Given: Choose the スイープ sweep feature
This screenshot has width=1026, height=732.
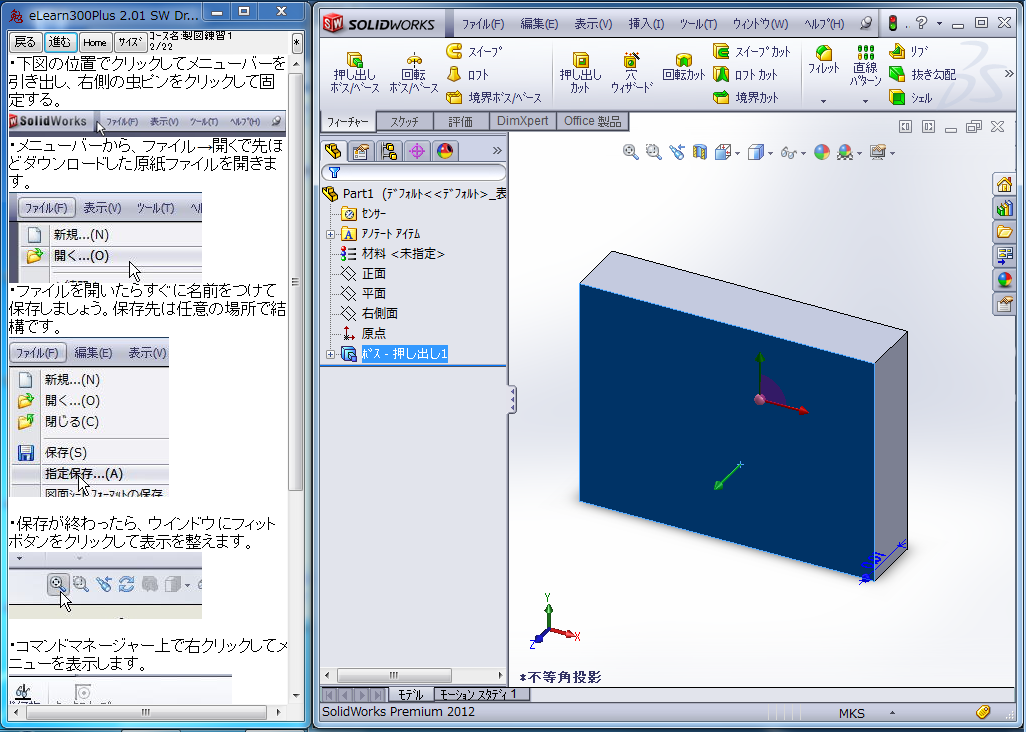Looking at the screenshot, I should click(474, 51).
